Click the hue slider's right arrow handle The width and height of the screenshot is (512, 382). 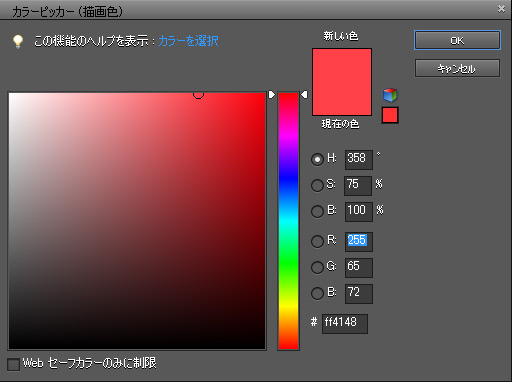coord(304,95)
